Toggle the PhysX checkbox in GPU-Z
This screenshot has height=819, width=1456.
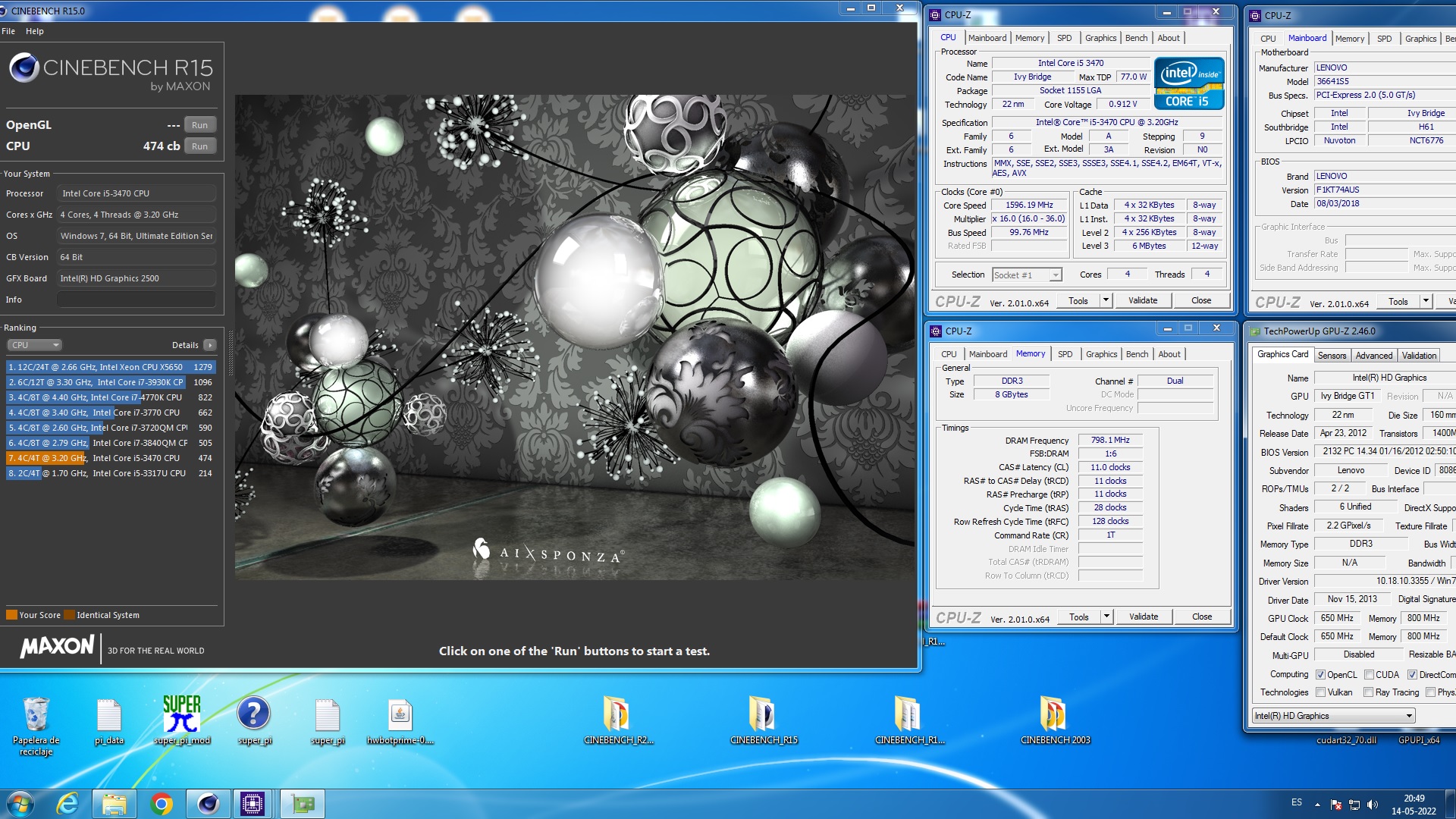[1430, 692]
